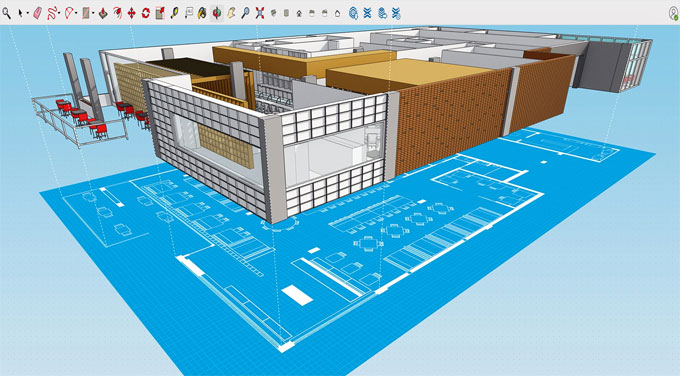Open the Search magnifier tool
This screenshot has height=376, width=680.
pos(7,13)
